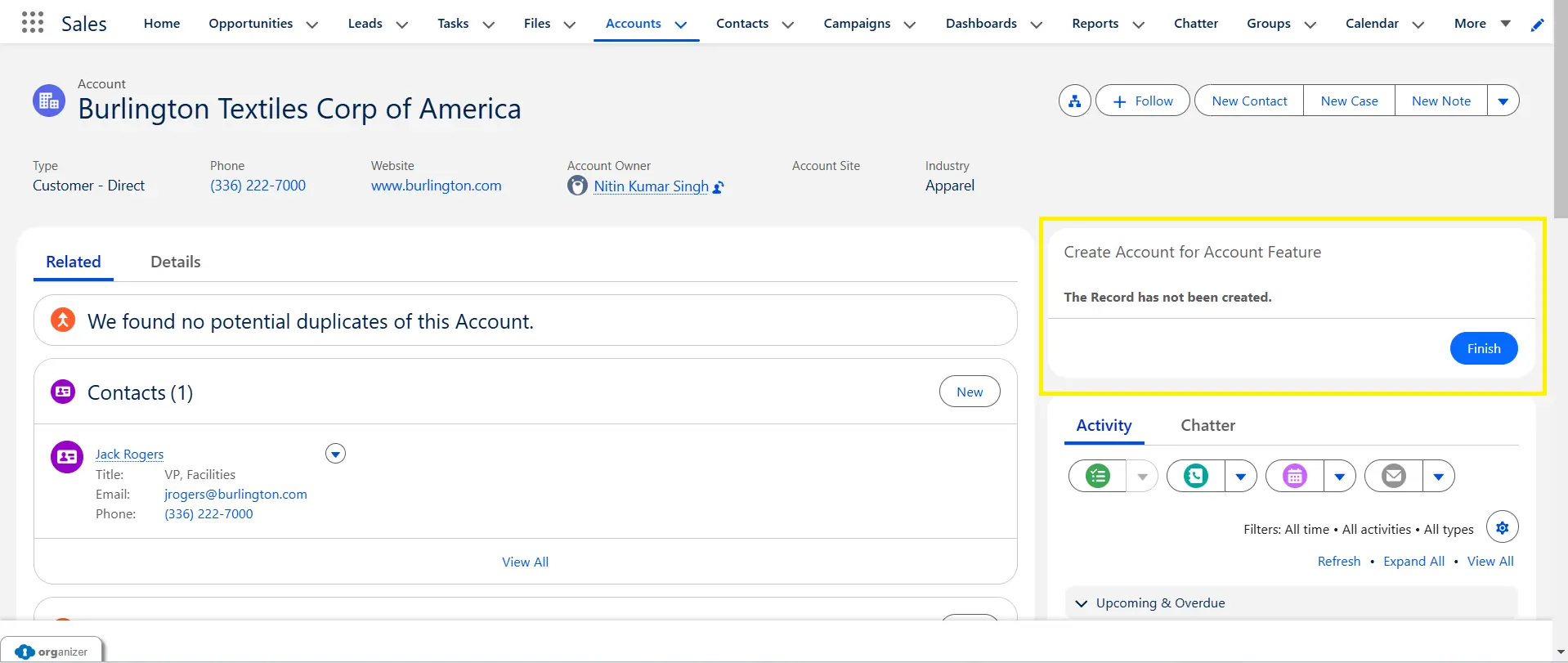The image size is (1568, 663).
Task: Go to the Home tab
Action: click(x=162, y=24)
